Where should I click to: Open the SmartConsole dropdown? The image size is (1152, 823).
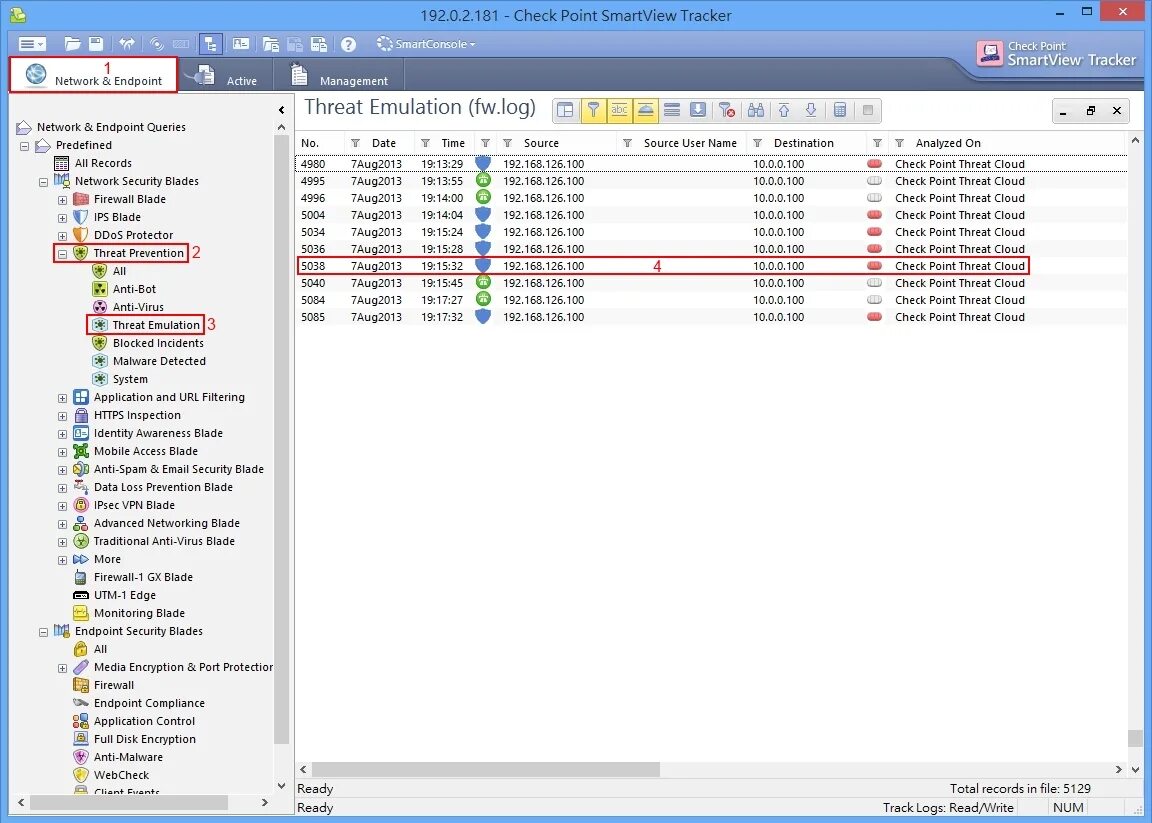coord(426,44)
